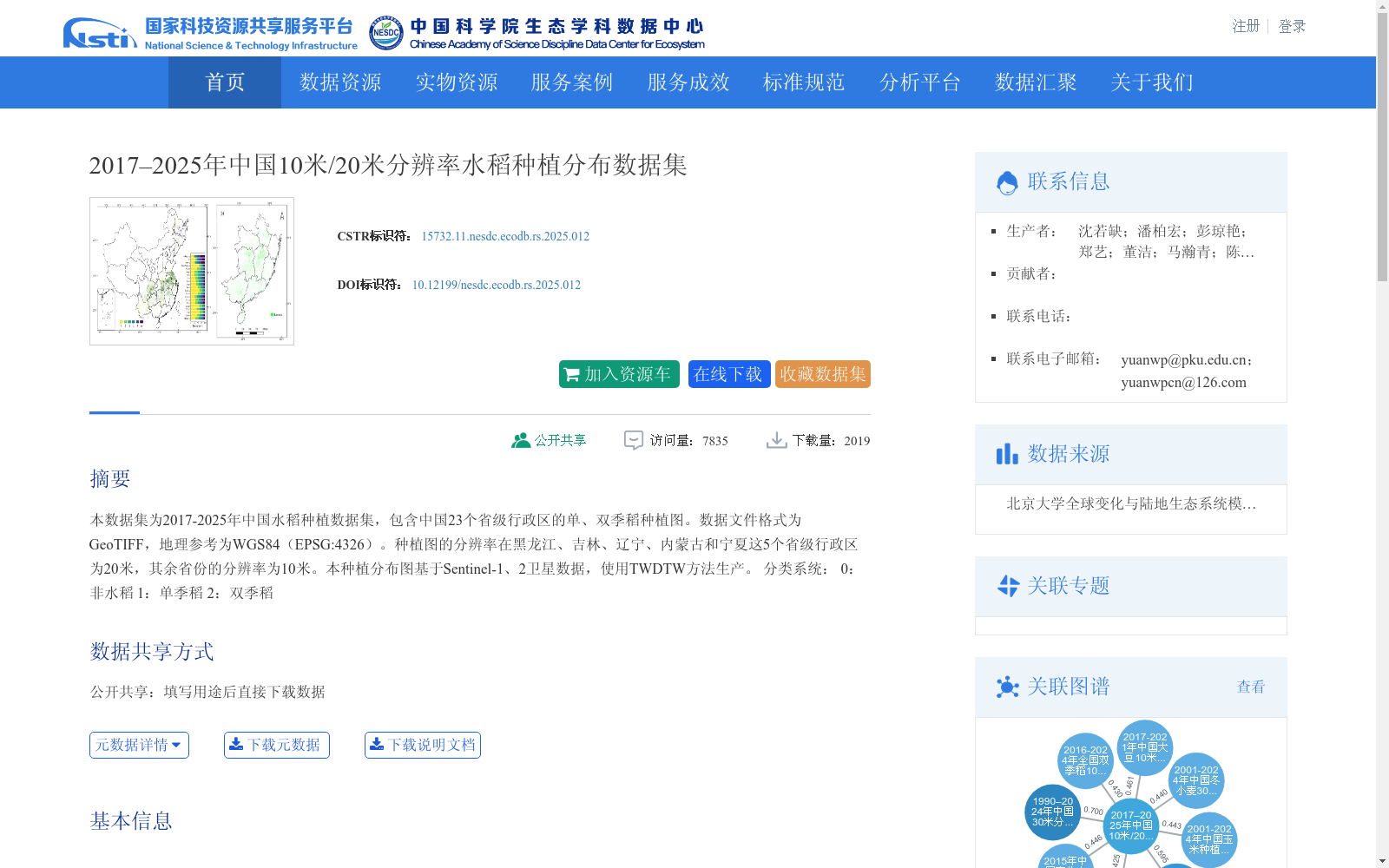Click the scrollbar down arrow

click(1382, 861)
